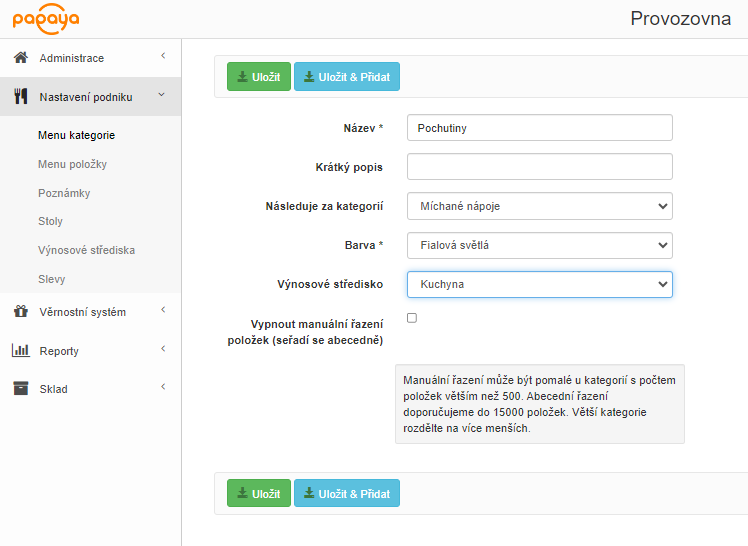Click the Název text field

(x=539, y=128)
